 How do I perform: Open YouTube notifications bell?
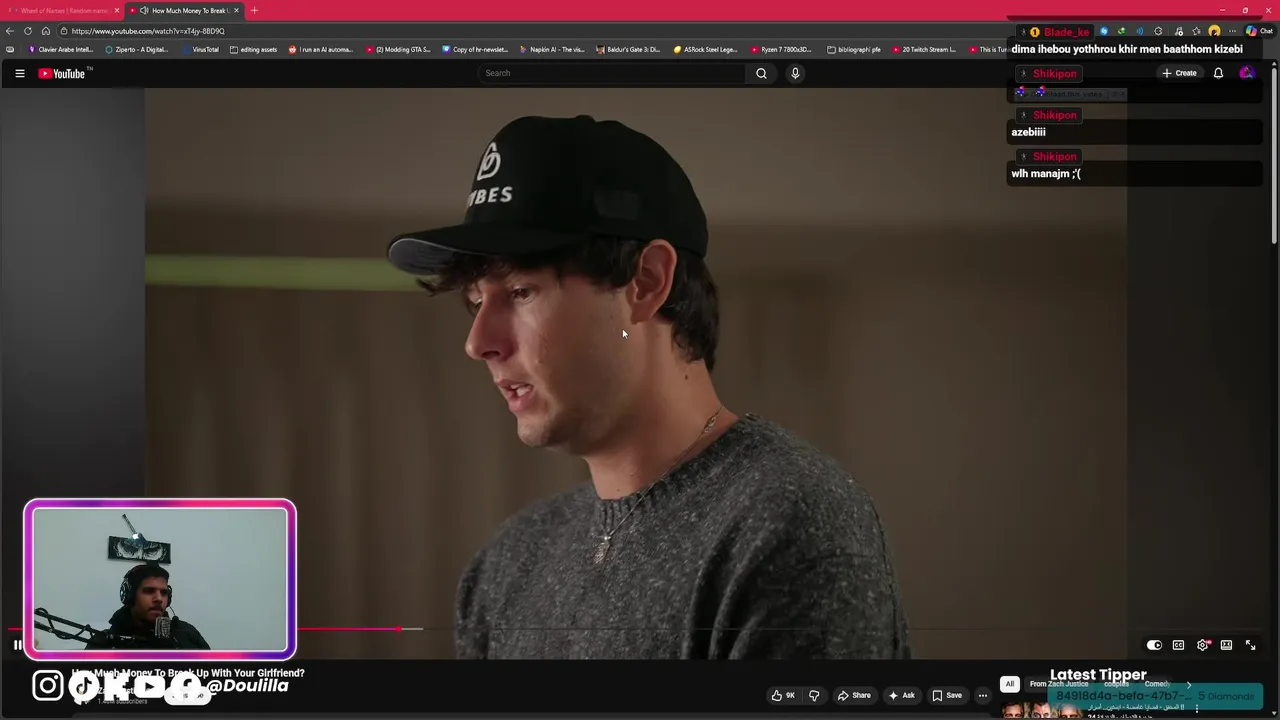(1218, 73)
